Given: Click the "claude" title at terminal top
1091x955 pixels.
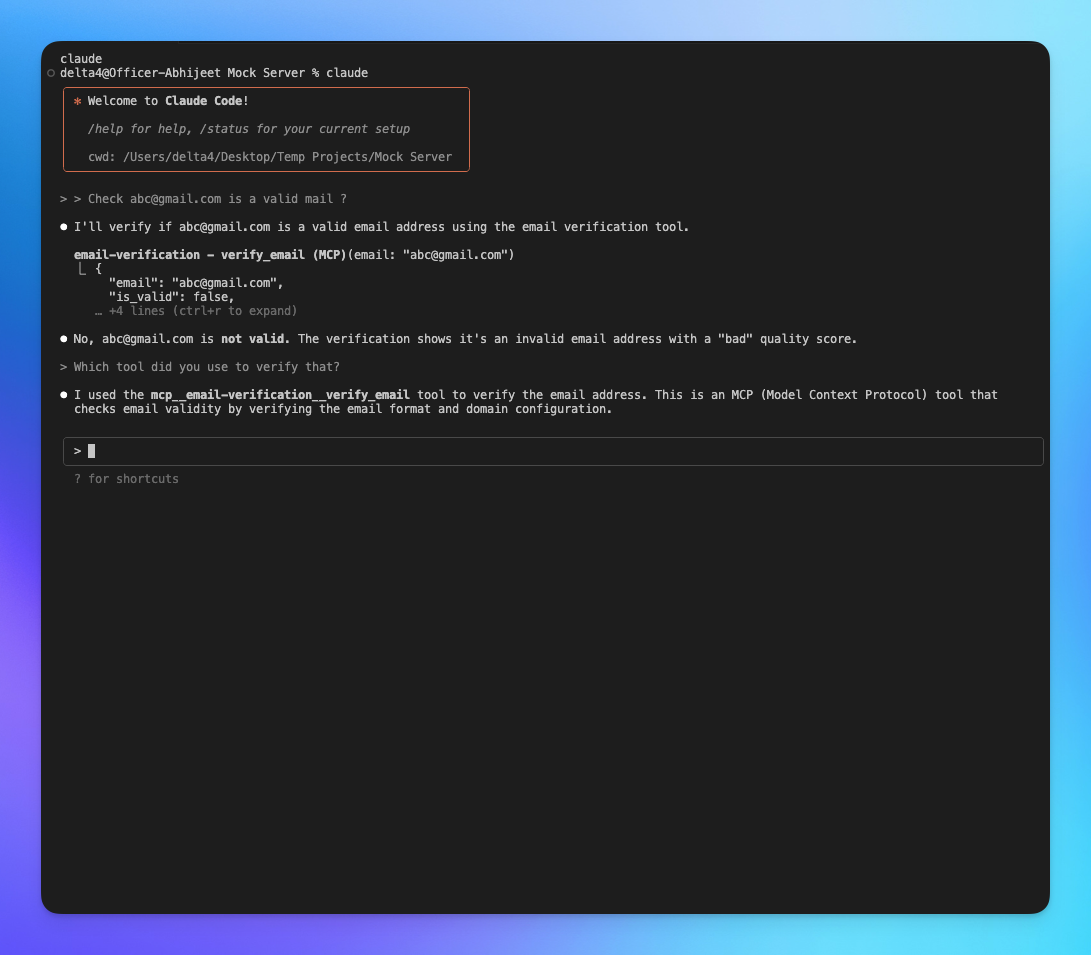Looking at the screenshot, I should tap(81, 59).
